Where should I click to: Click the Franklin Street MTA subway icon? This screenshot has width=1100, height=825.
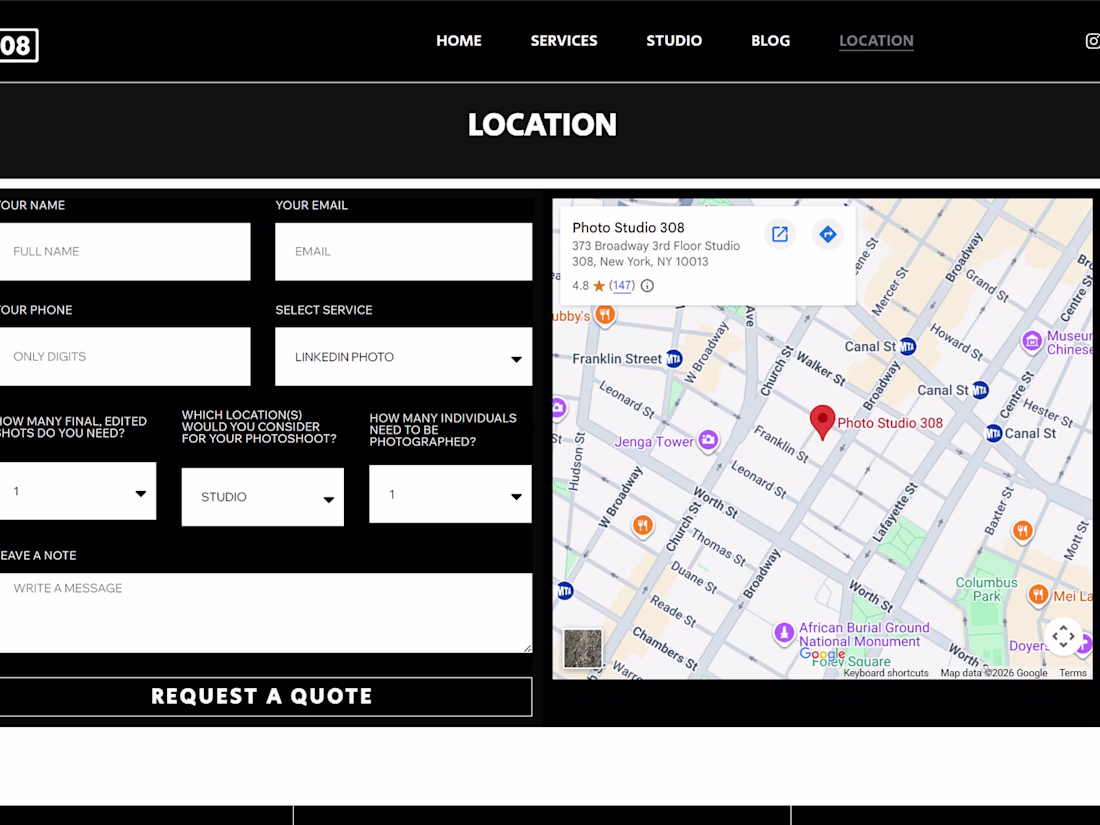coord(673,358)
